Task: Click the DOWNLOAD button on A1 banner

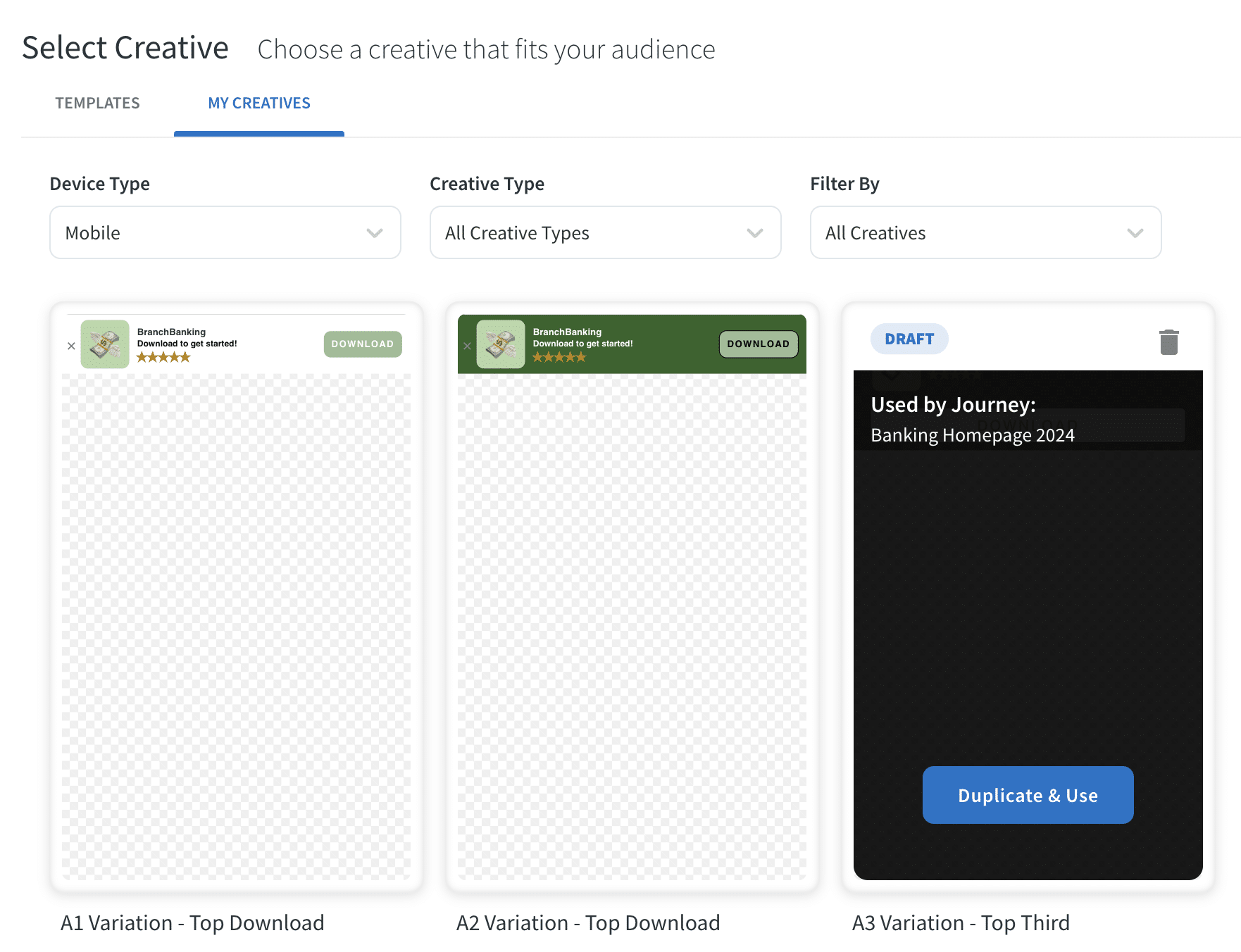Action: [x=361, y=344]
